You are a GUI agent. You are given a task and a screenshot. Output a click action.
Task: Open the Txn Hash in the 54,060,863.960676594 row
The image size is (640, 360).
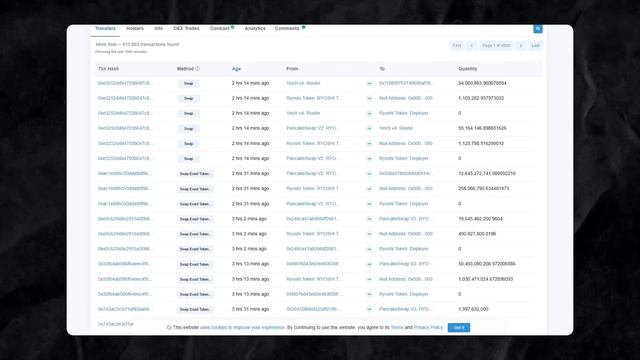pos(125,83)
